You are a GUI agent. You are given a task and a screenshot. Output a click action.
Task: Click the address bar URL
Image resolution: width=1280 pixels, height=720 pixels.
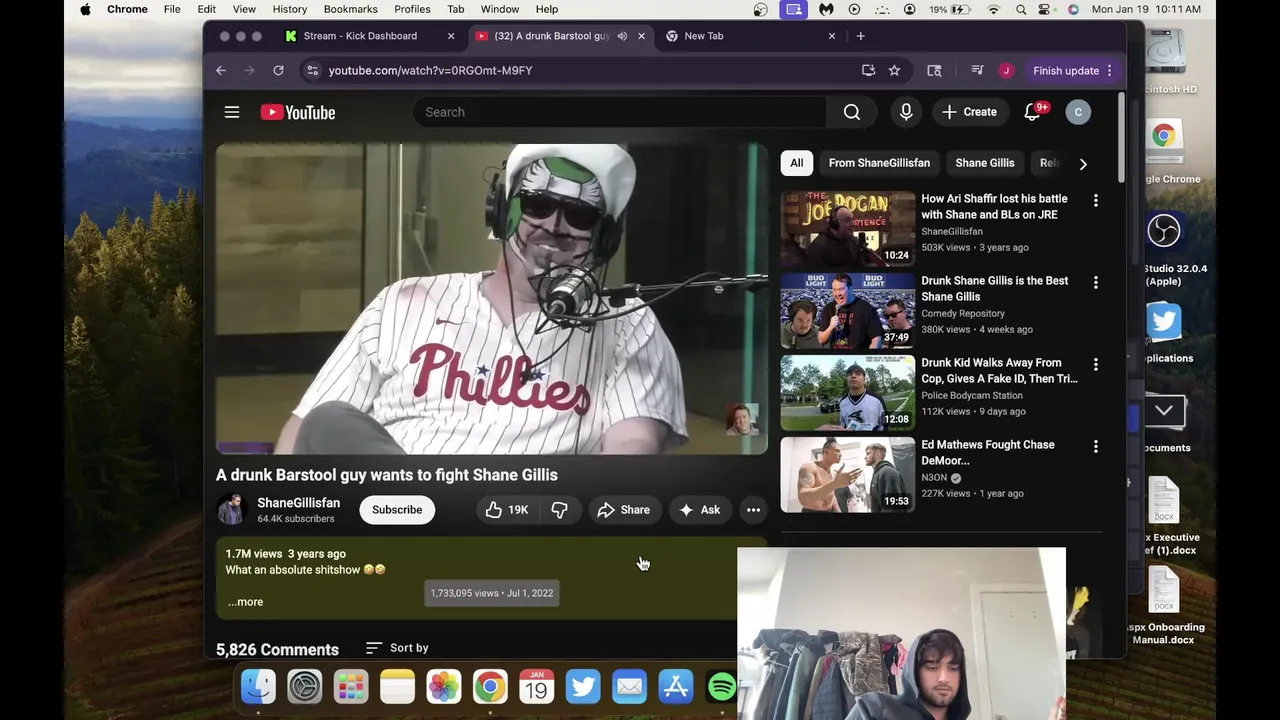pyautogui.click(x=430, y=70)
